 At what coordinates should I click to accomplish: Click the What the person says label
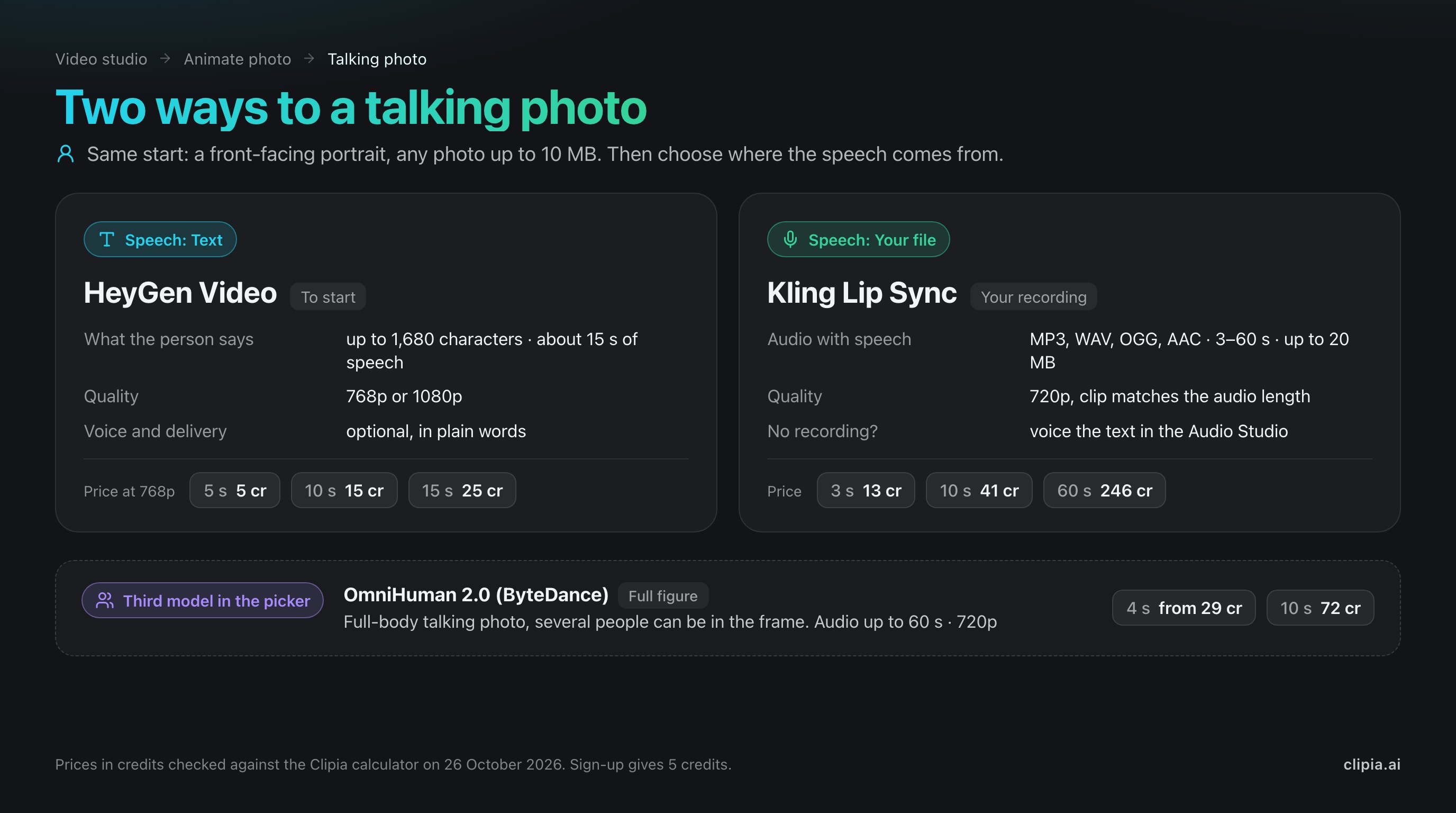click(x=168, y=339)
